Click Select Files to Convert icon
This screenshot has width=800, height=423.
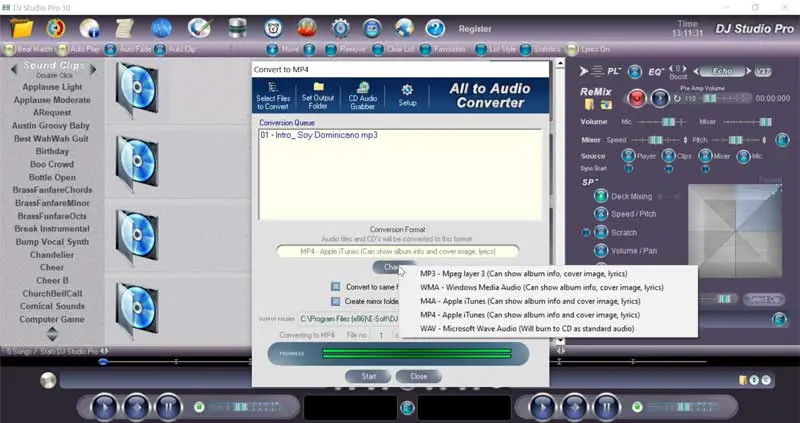(x=273, y=96)
